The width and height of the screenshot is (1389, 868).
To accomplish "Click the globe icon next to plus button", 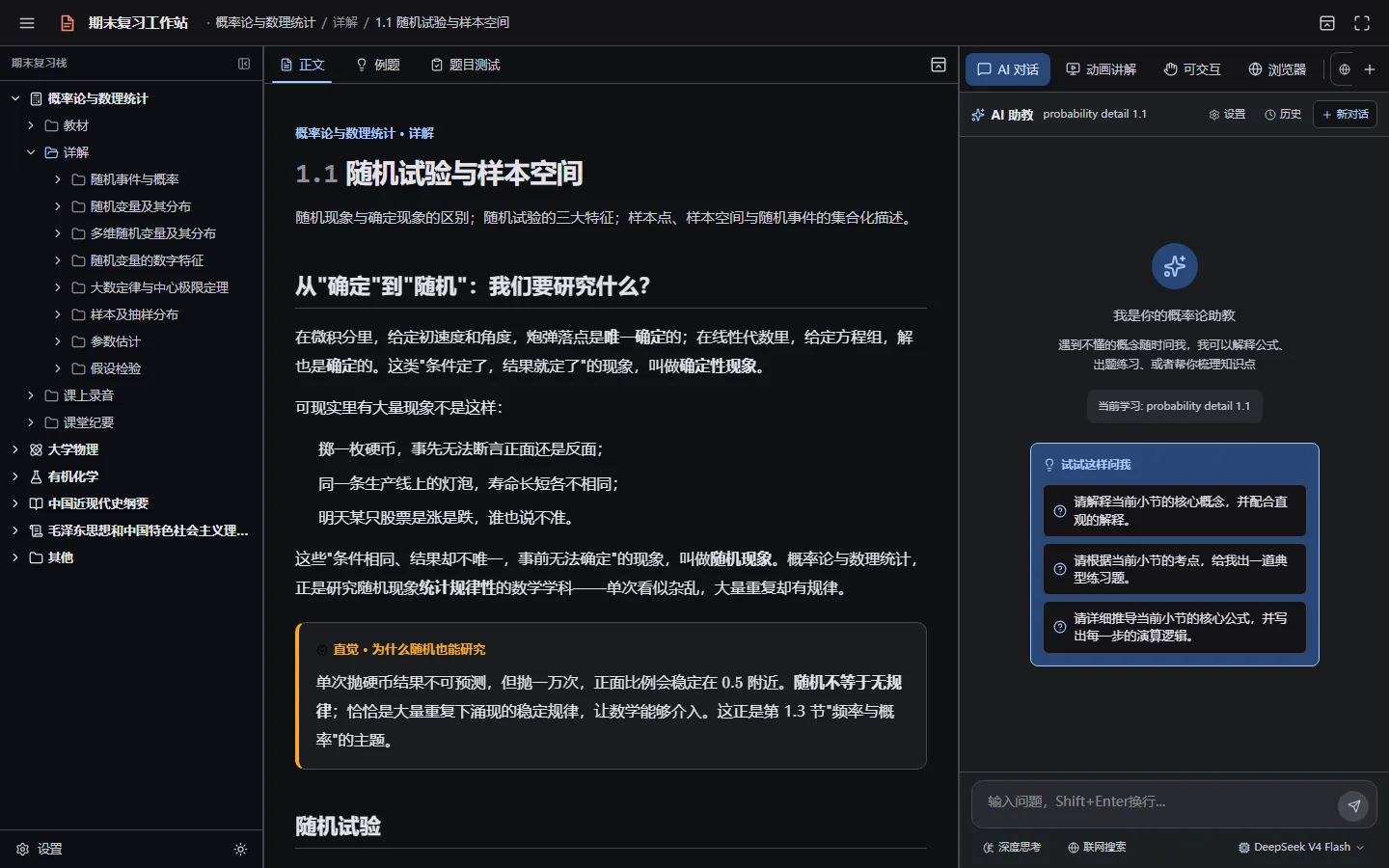I will 1345,69.
